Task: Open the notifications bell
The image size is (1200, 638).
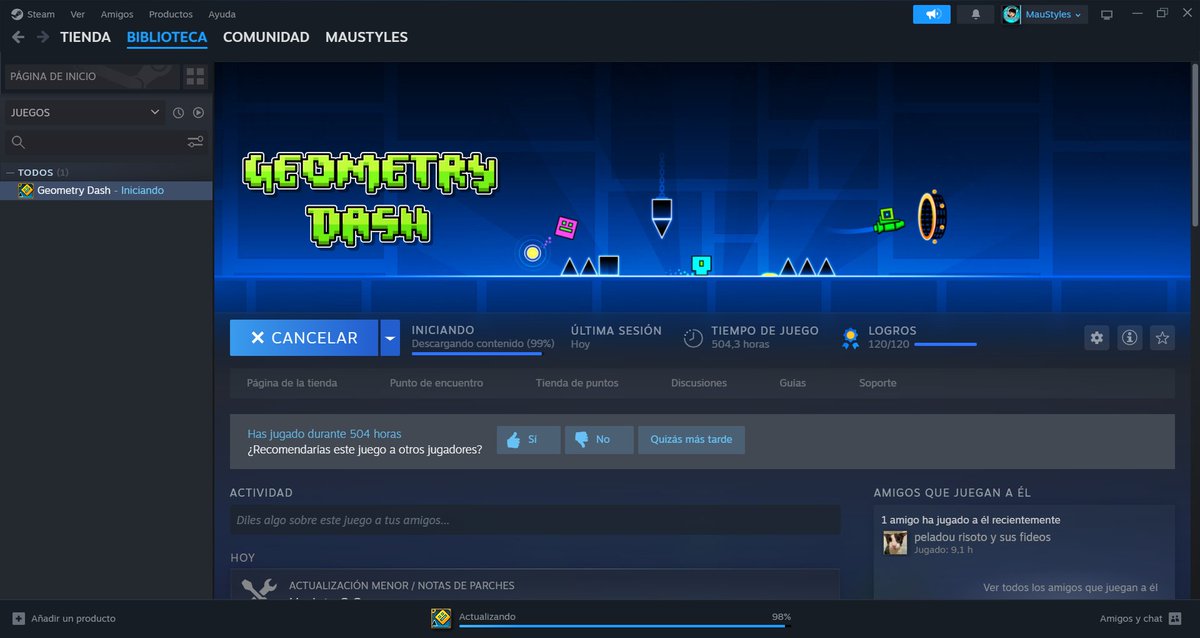Action: click(975, 14)
